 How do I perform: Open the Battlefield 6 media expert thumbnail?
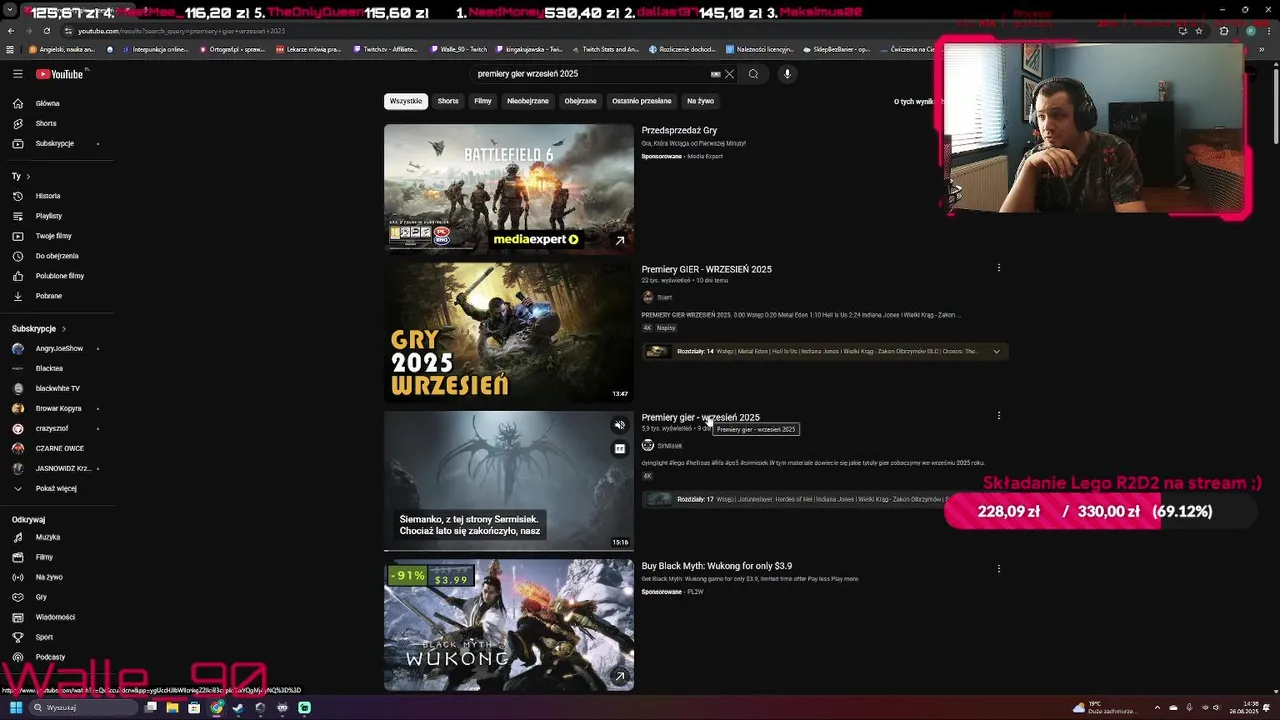[x=509, y=187]
